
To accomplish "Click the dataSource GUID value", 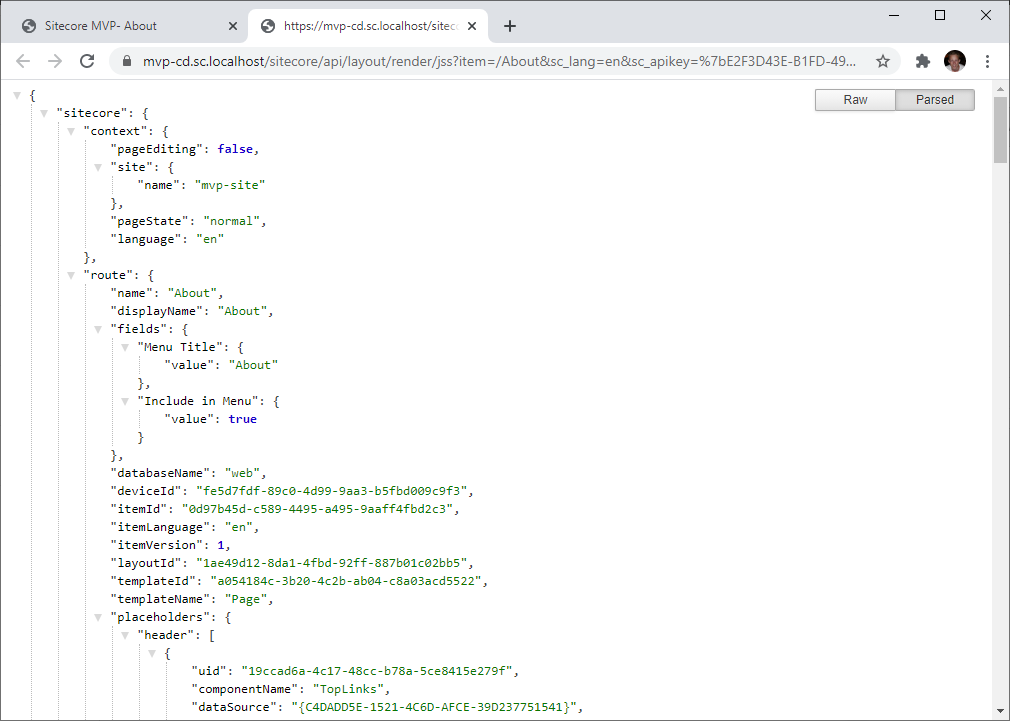I will pos(434,707).
